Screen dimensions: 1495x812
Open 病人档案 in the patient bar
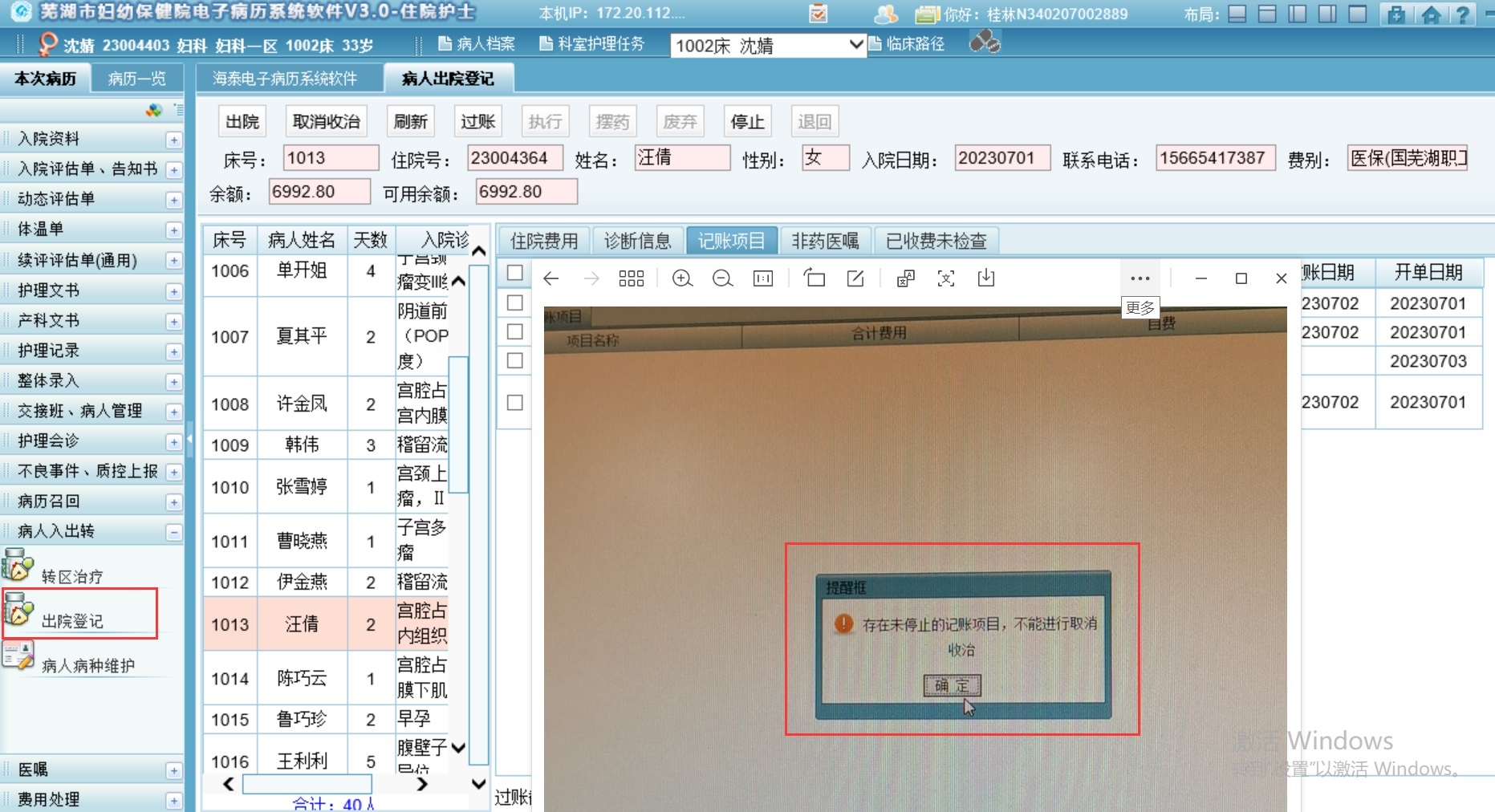point(477,44)
